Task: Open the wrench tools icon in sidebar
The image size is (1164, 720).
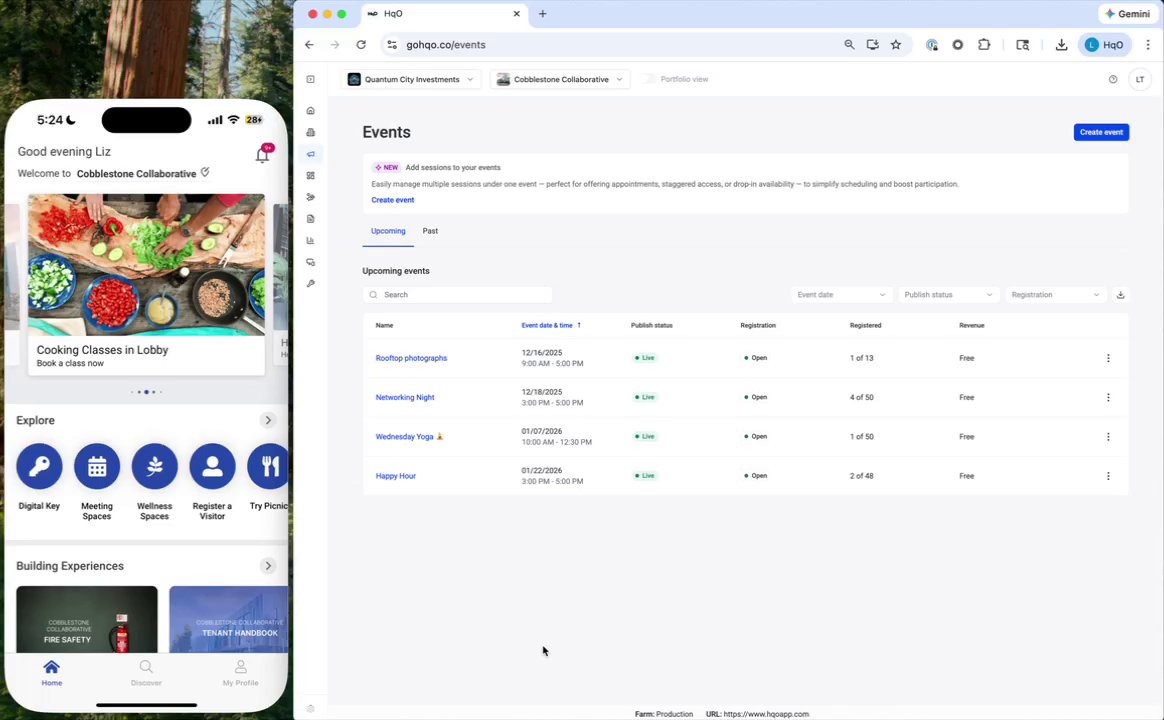Action: [x=310, y=284]
